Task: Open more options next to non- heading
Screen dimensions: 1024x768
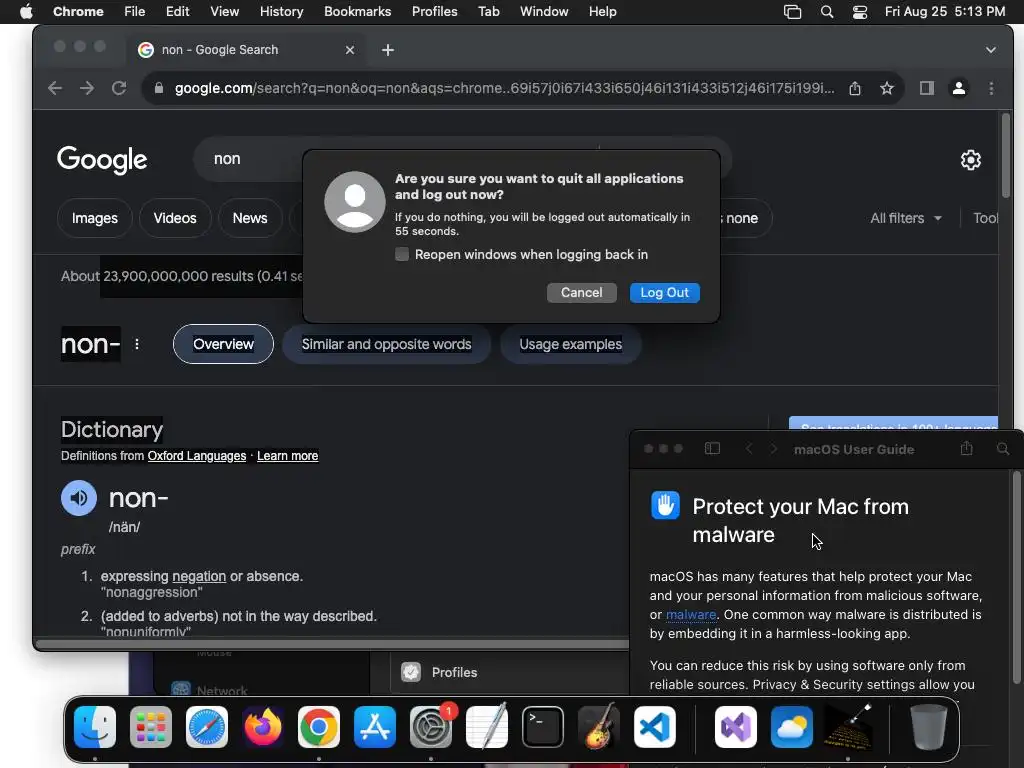Action: (x=136, y=344)
